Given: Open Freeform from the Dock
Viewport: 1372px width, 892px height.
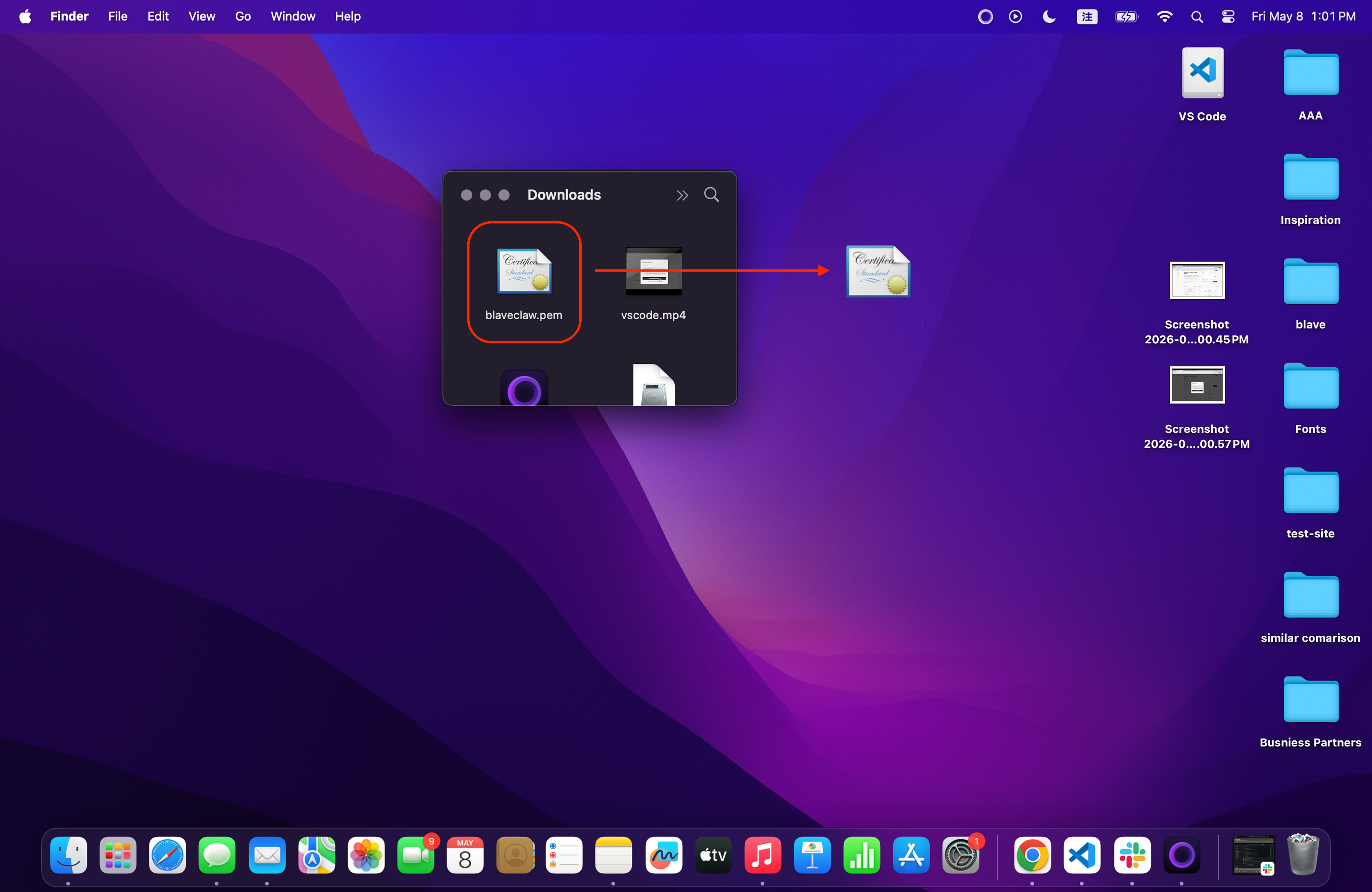Looking at the screenshot, I should [664, 855].
